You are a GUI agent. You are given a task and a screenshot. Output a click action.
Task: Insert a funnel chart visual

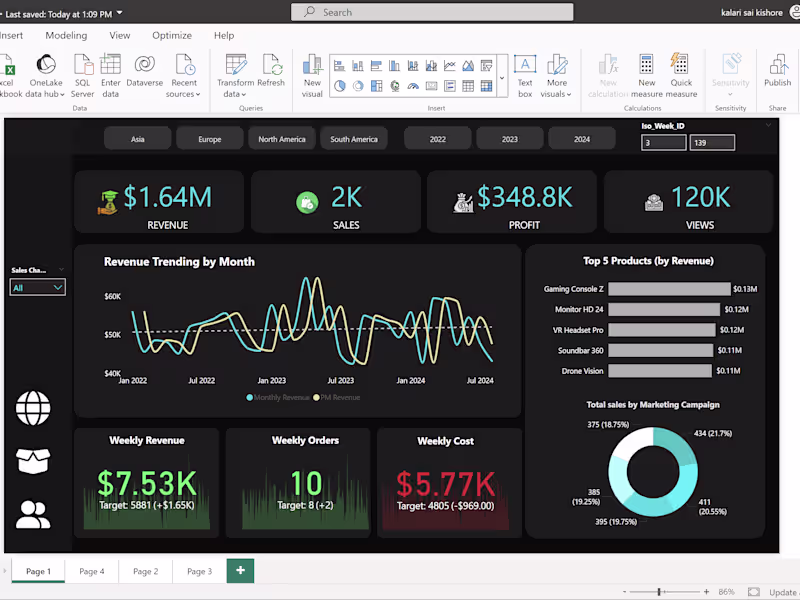(486, 66)
